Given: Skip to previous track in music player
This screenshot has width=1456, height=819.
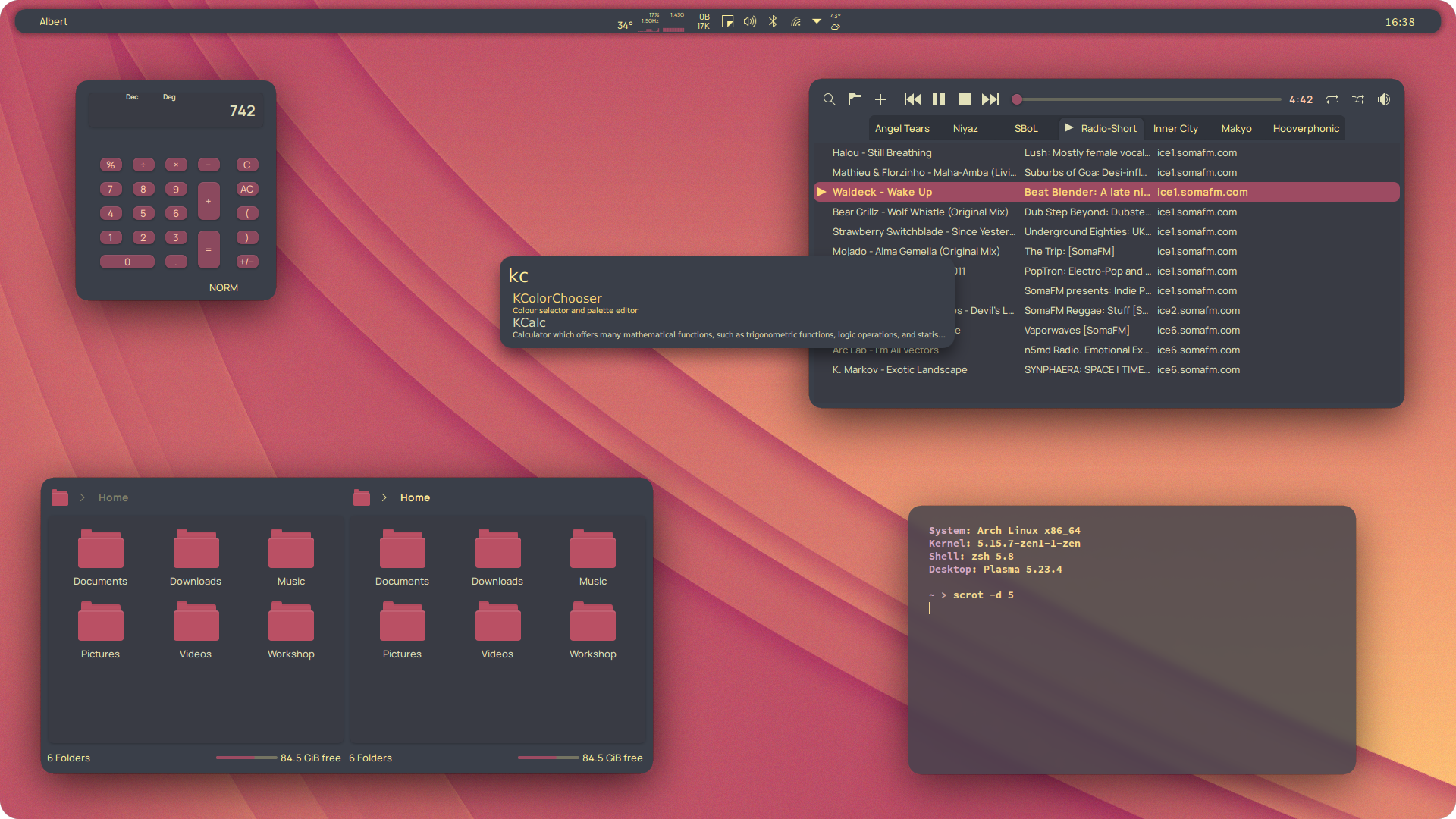Looking at the screenshot, I should (x=913, y=99).
